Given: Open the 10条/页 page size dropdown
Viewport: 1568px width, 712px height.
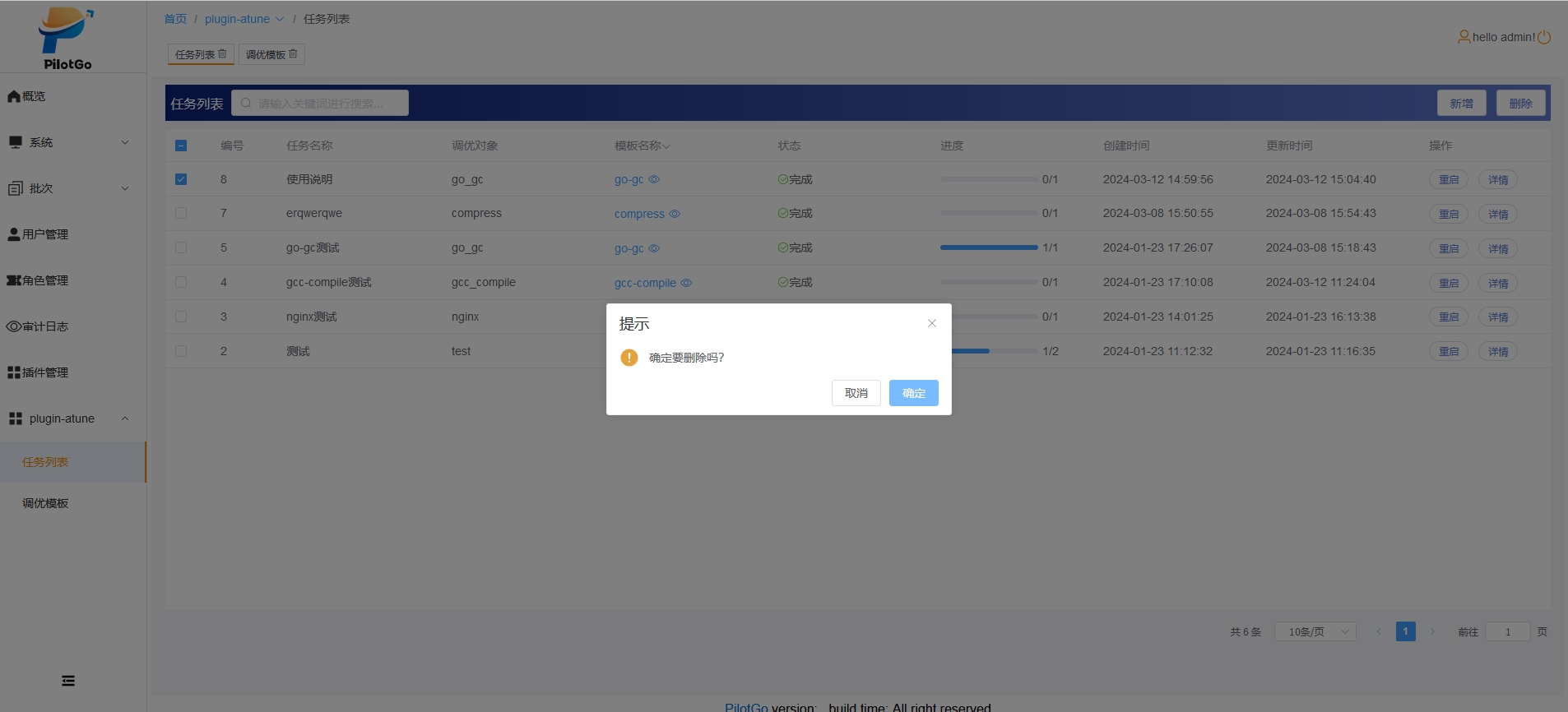Looking at the screenshot, I should [1315, 631].
